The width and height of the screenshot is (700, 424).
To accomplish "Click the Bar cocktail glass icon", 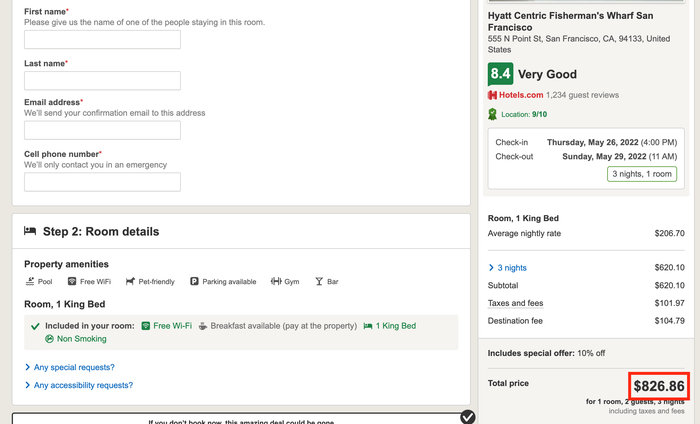I will 319,281.
